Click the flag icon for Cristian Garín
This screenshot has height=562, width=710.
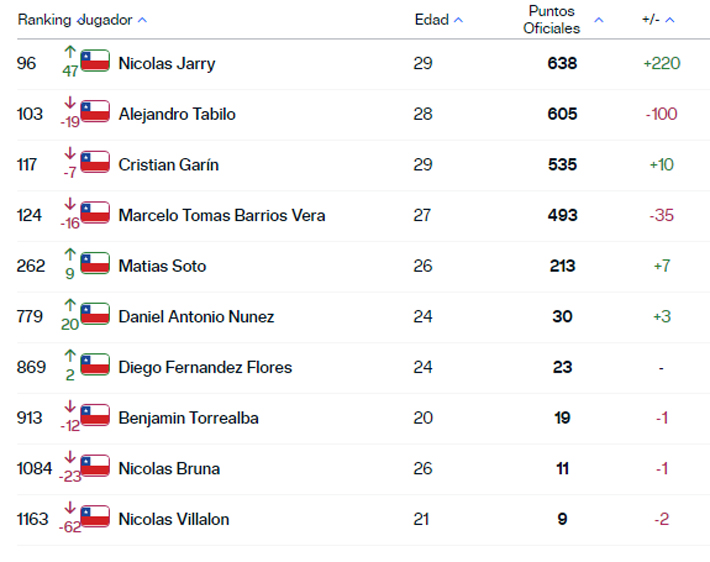(x=95, y=162)
